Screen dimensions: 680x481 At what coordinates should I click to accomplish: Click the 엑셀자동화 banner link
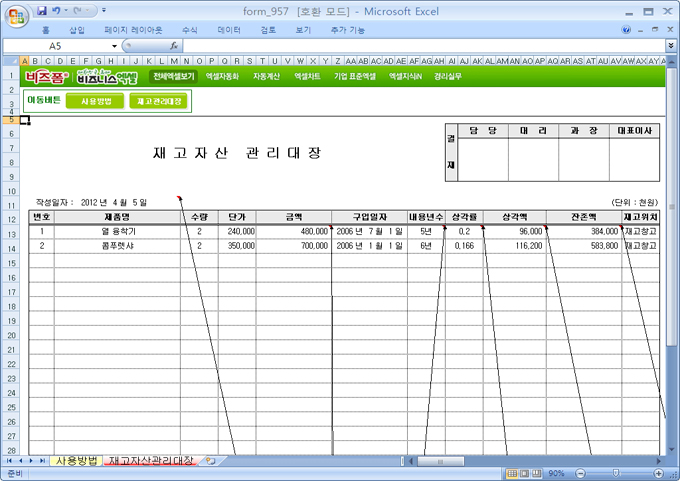point(222,76)
